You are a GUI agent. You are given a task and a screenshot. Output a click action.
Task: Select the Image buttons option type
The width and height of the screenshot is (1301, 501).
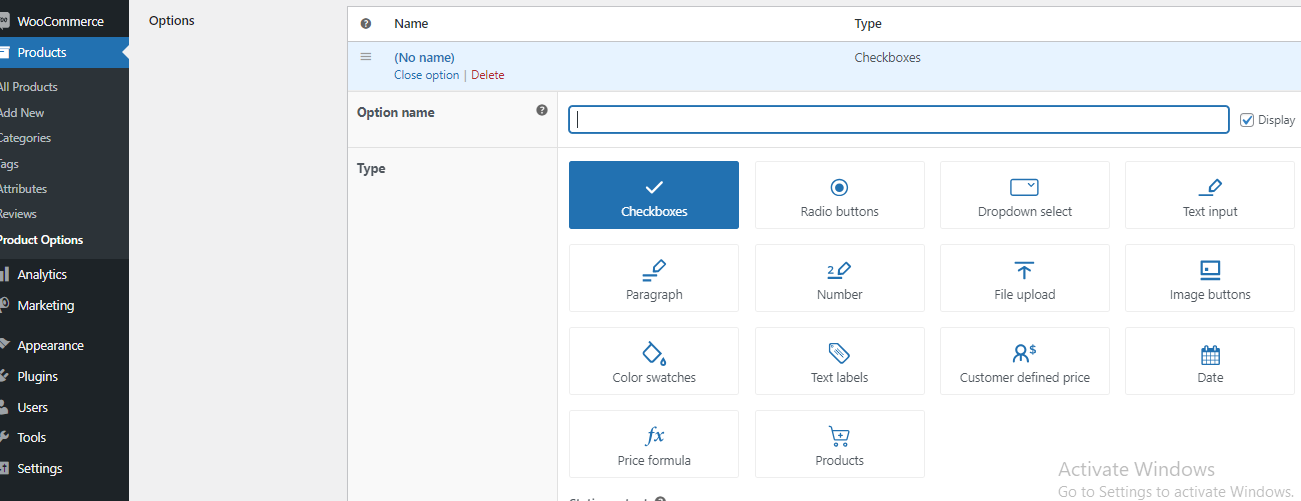[x=1209, y=278]
